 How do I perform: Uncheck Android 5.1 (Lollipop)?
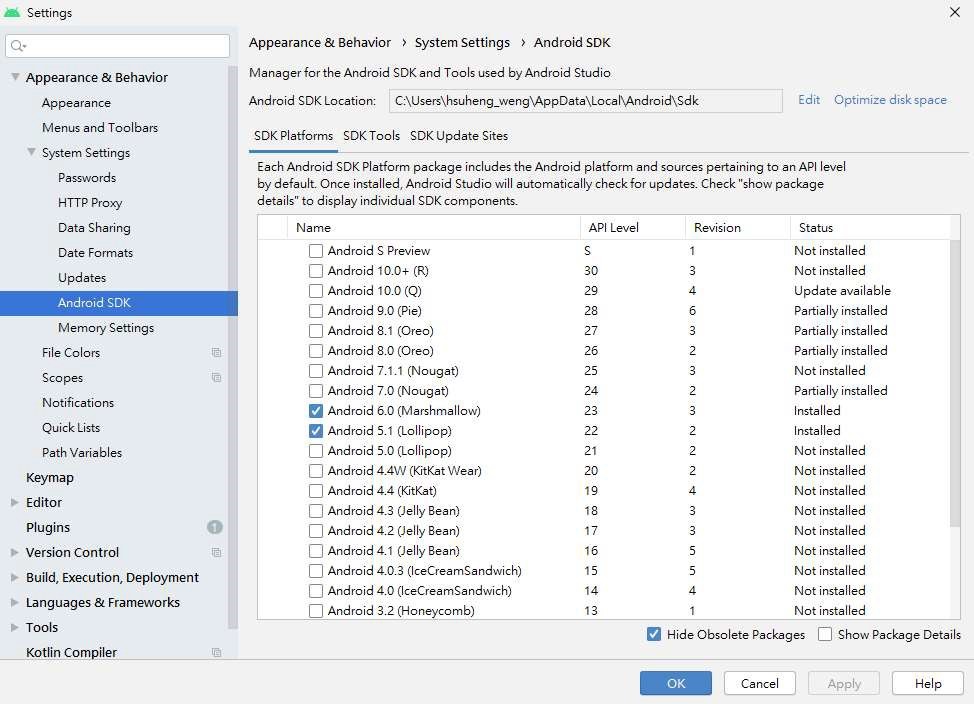tap(316, 431)
